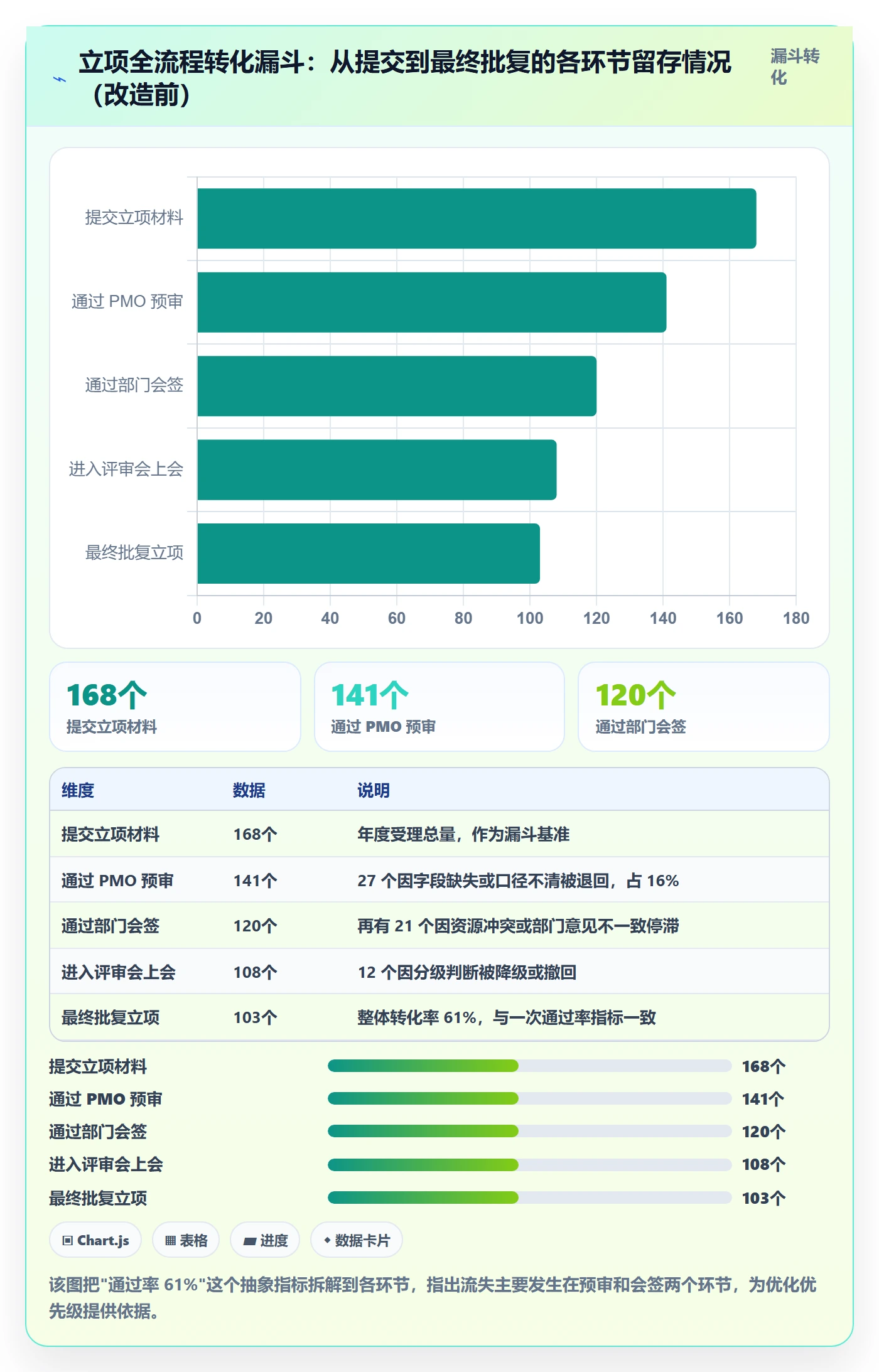Screen dimensions: 879x1372
Task: Click the grid icon in the 表格 tag
Action: click(x=170, y=1240)
